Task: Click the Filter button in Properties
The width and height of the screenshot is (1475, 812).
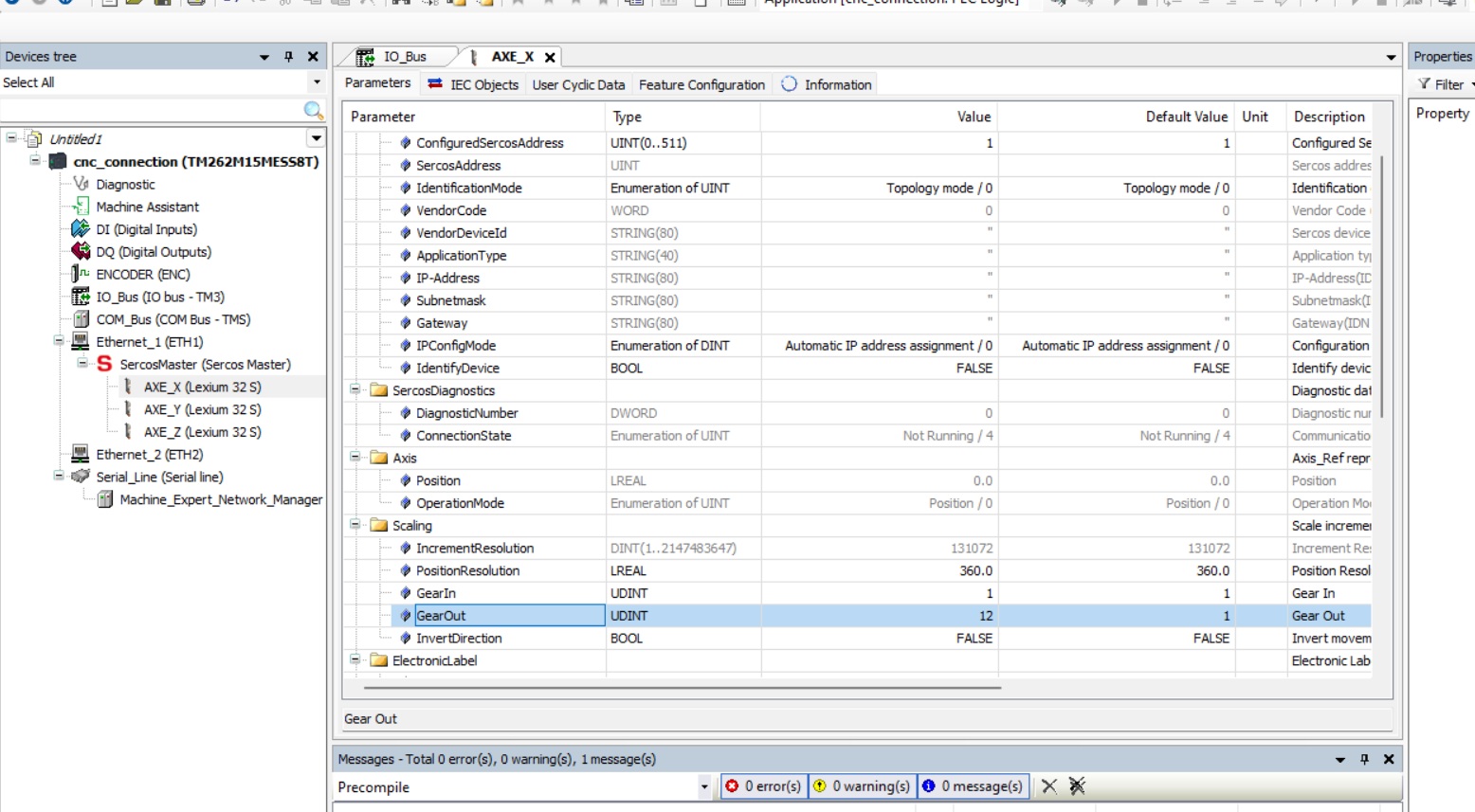Action: tap(1443, 84)
